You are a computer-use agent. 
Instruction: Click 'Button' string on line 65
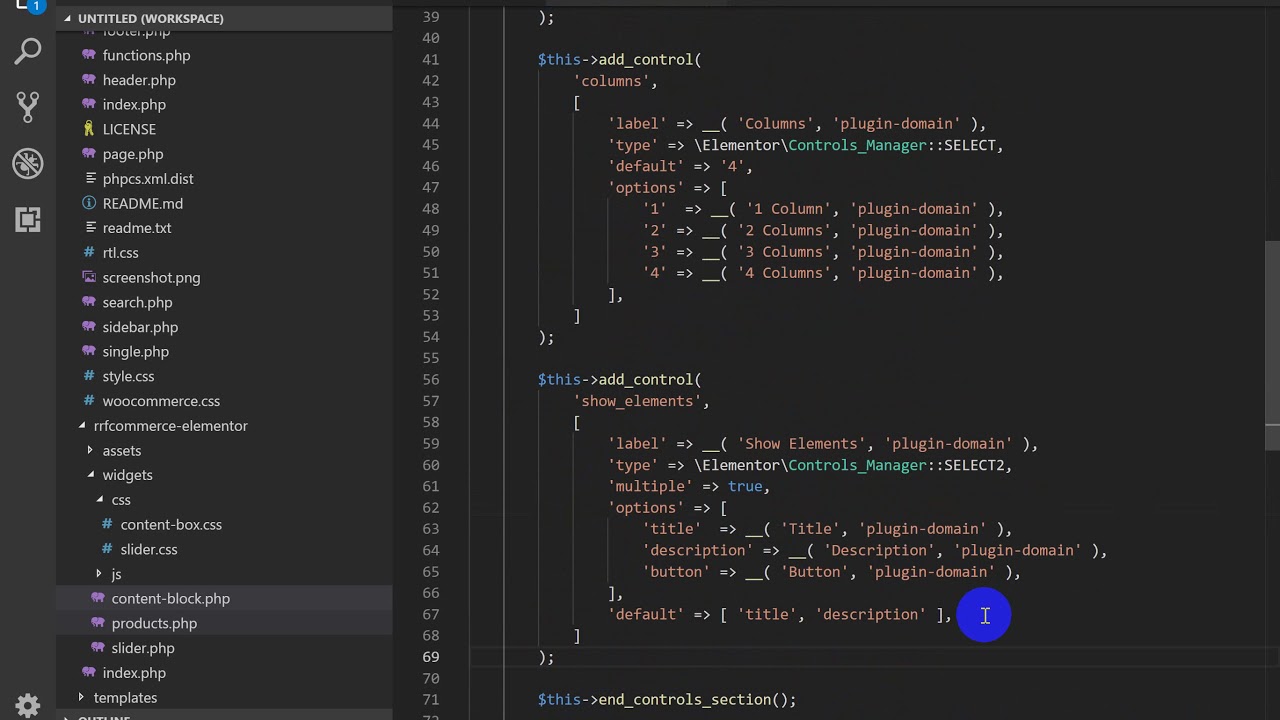(813, 572)
